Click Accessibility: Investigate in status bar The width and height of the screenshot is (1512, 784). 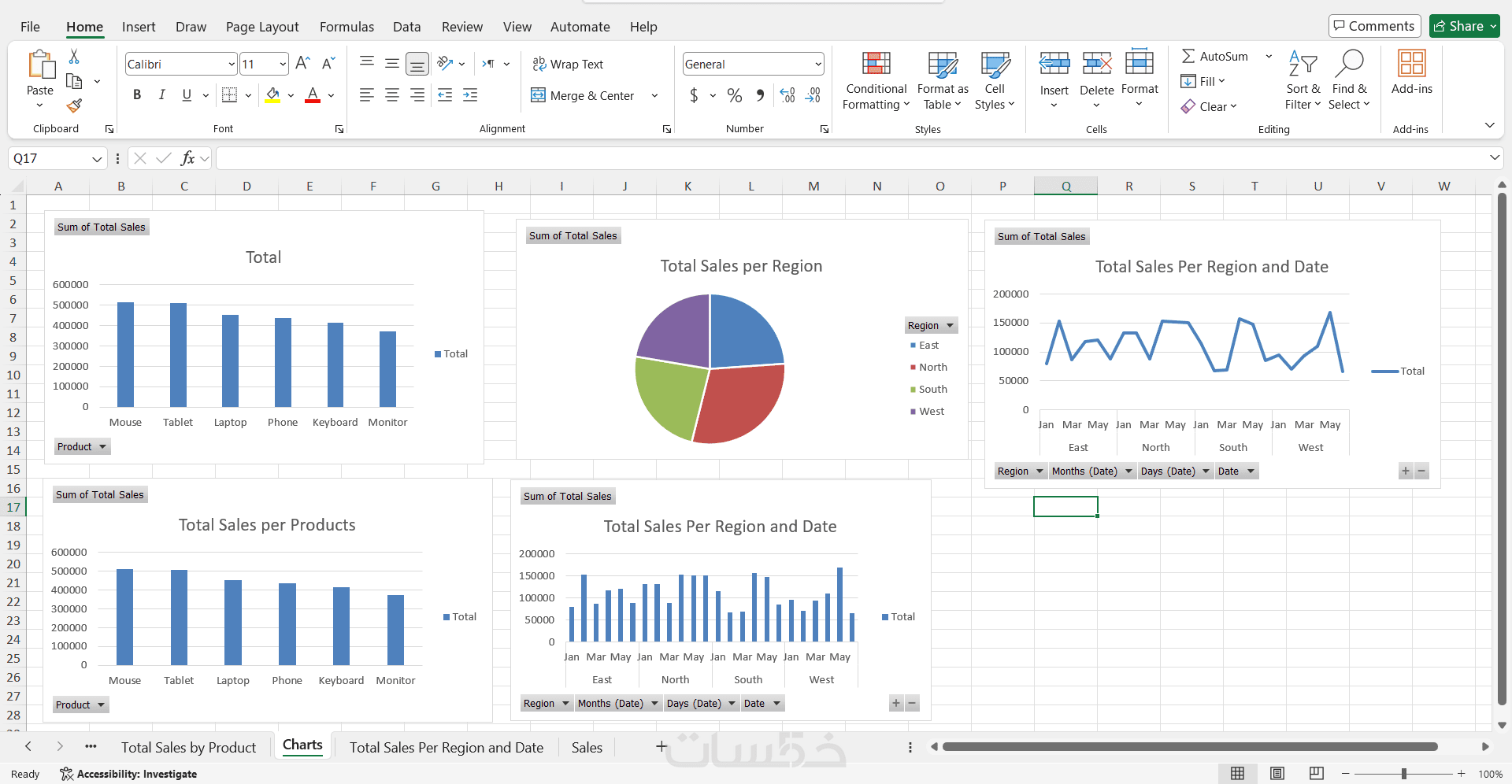point(129,774)
